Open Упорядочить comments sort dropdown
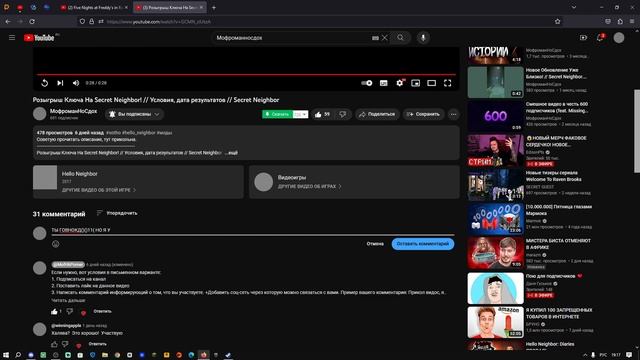640x360 pixels. [x=117, y=213]
